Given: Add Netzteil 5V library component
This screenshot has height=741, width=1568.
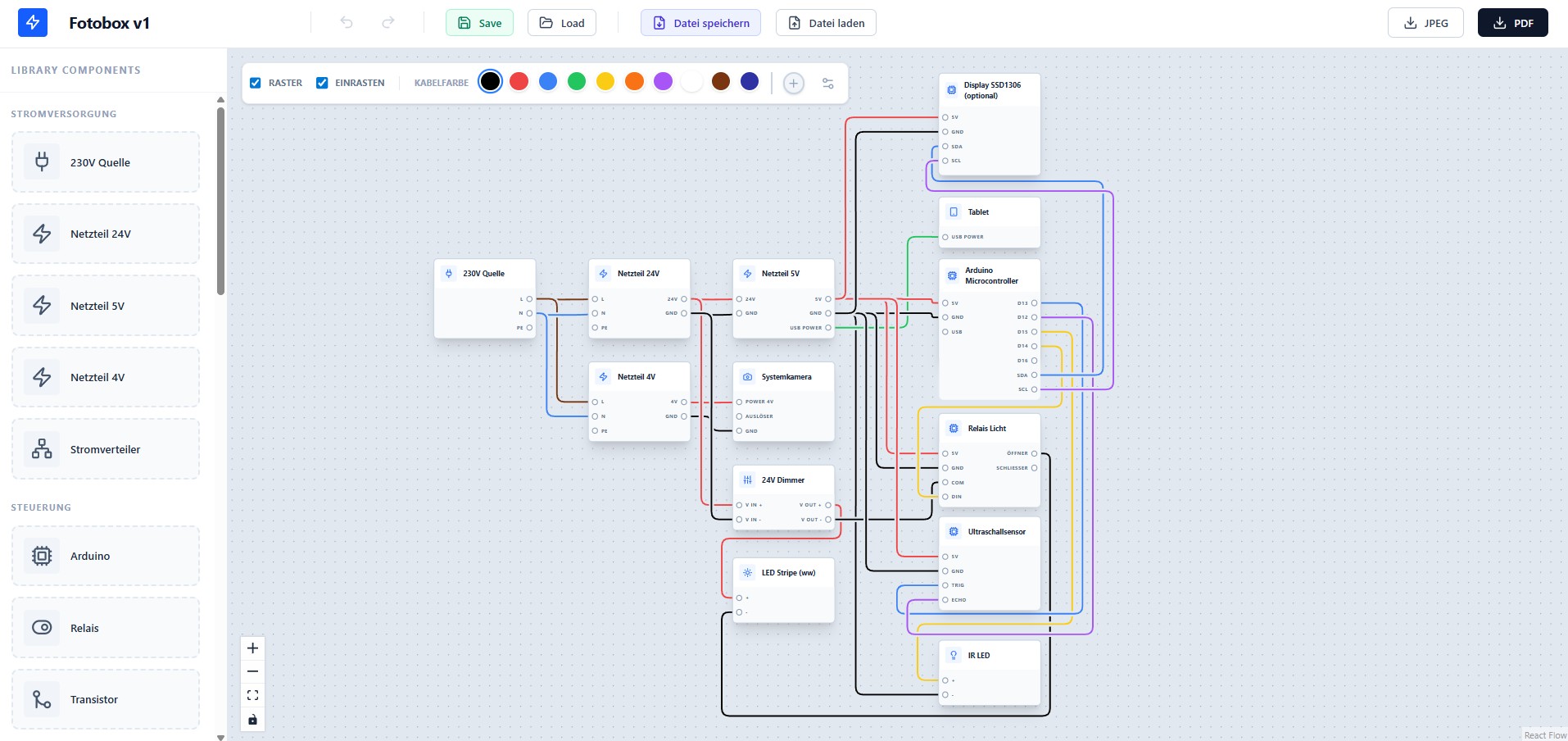Looking at the screenshot, I should [x=106, y=306].
